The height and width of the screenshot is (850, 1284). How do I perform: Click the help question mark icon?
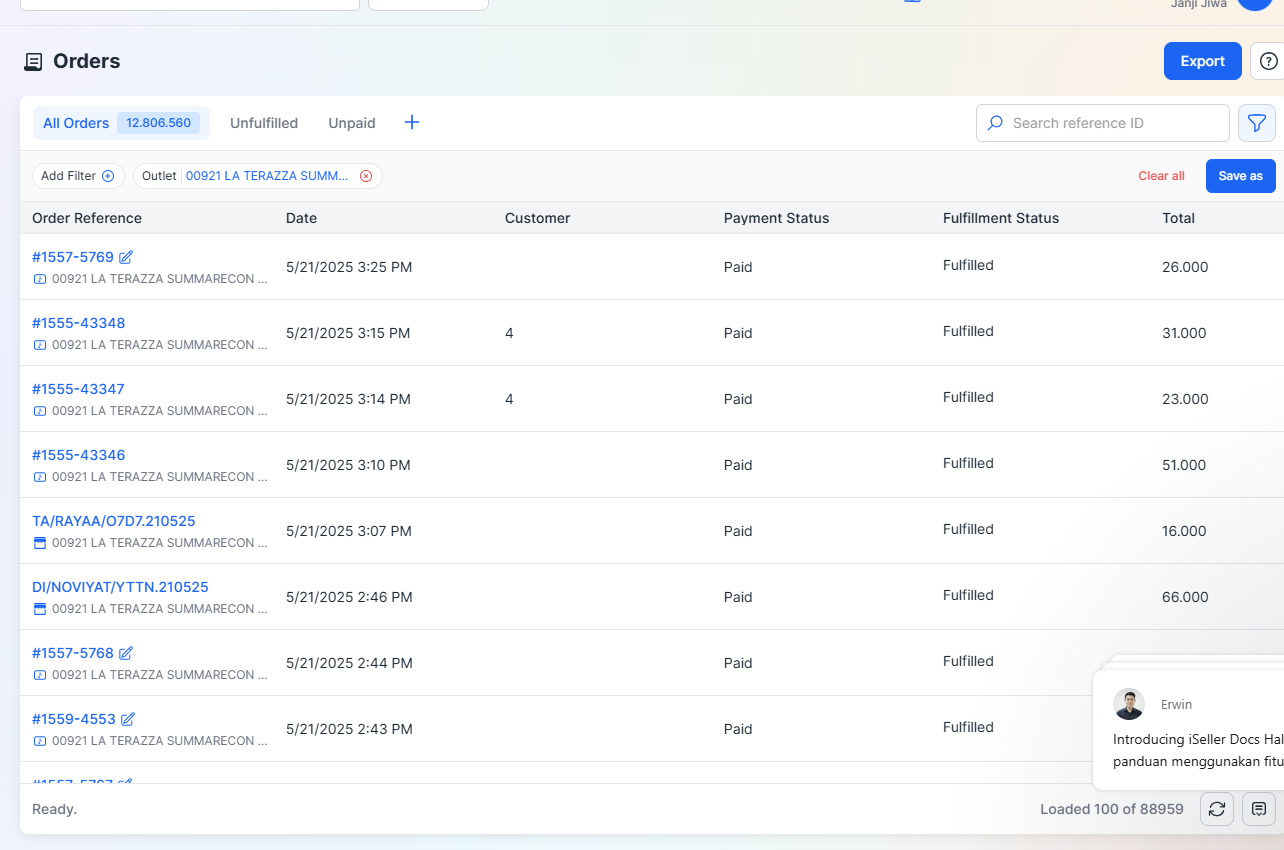(x=1268, y=61)
